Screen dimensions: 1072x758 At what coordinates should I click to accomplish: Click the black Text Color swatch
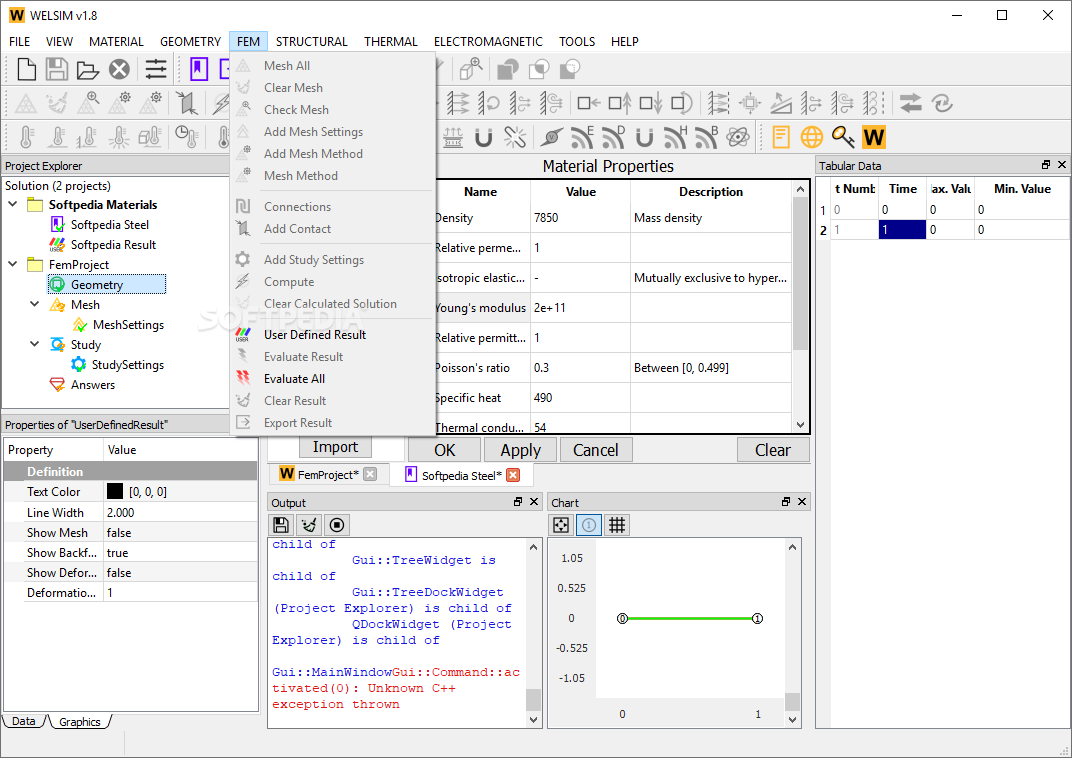point(115,491)
